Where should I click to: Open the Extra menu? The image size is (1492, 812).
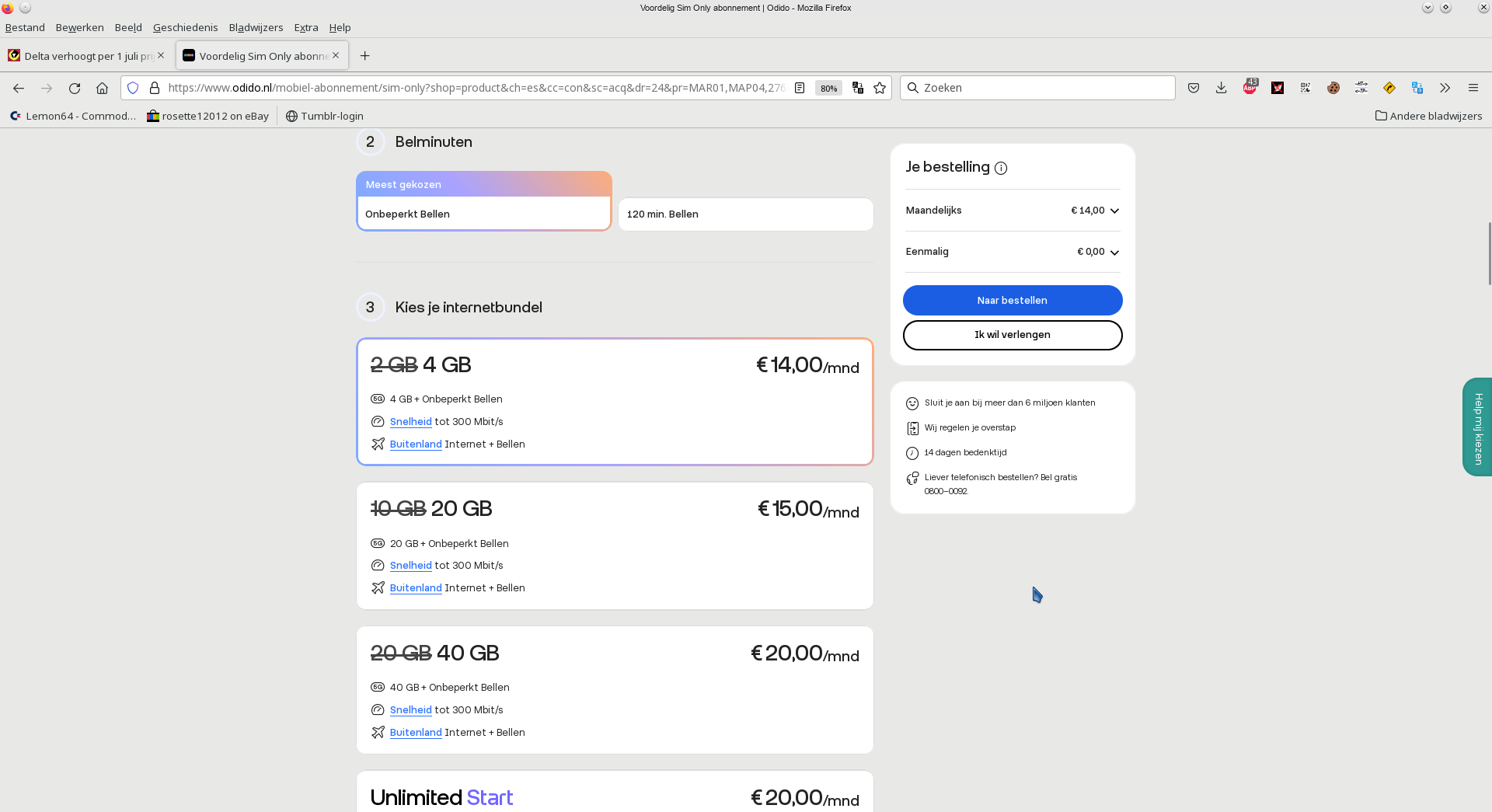pyautogui.click(x=306, y=27)
